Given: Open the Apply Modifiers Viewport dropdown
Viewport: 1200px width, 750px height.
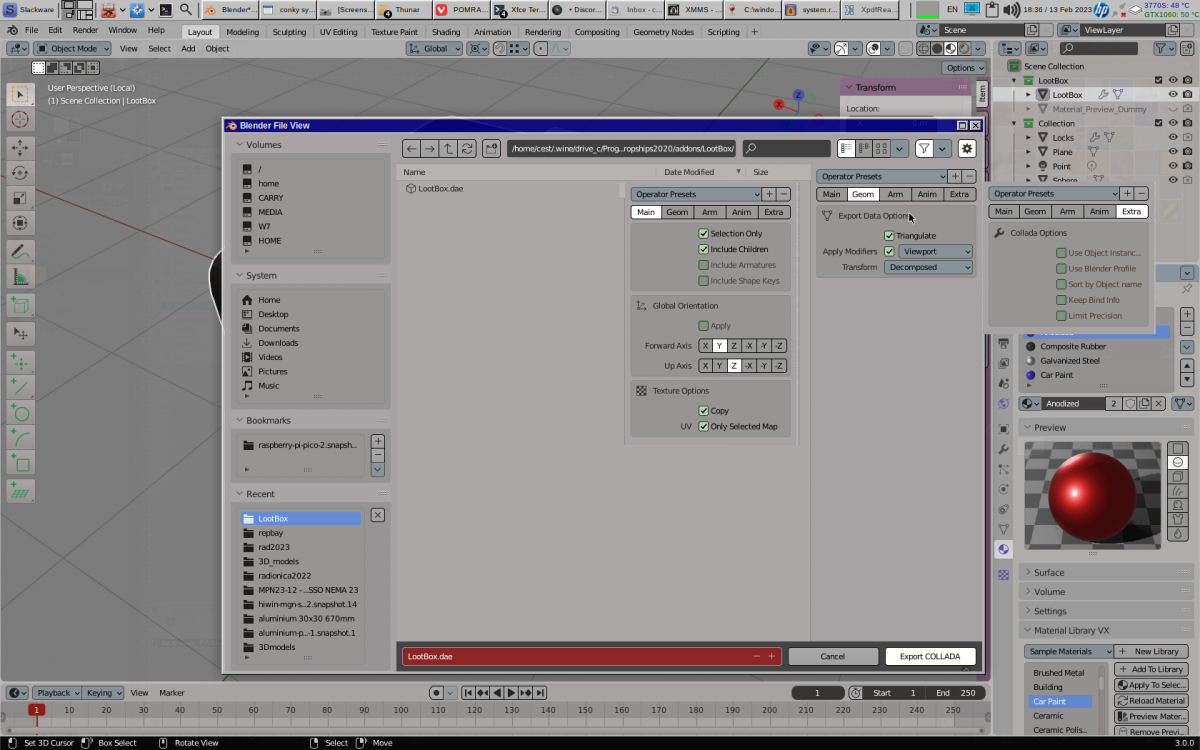Looking at the screenshot, I should point(935,252).
